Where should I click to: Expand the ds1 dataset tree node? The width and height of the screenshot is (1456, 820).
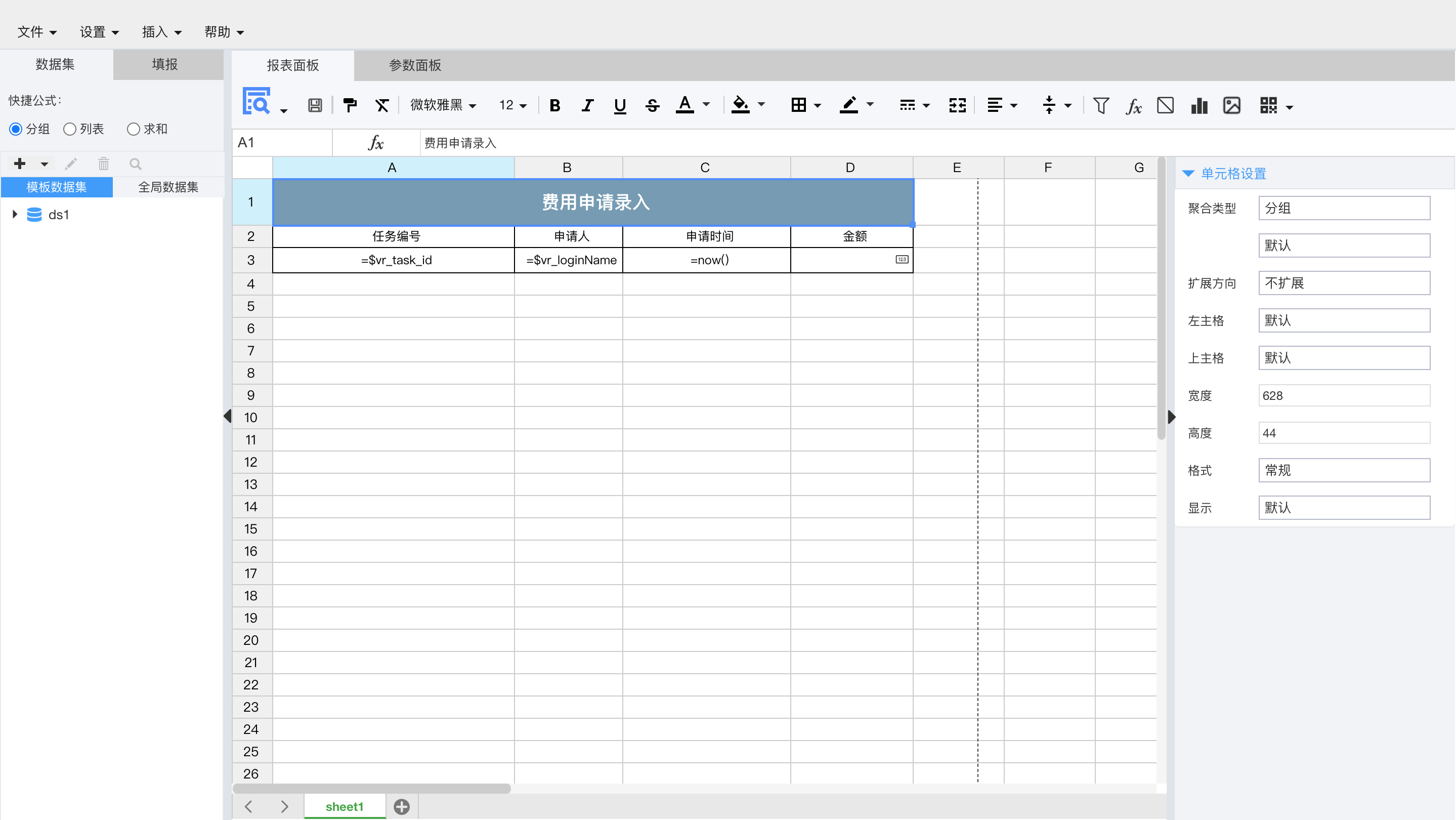15,214
